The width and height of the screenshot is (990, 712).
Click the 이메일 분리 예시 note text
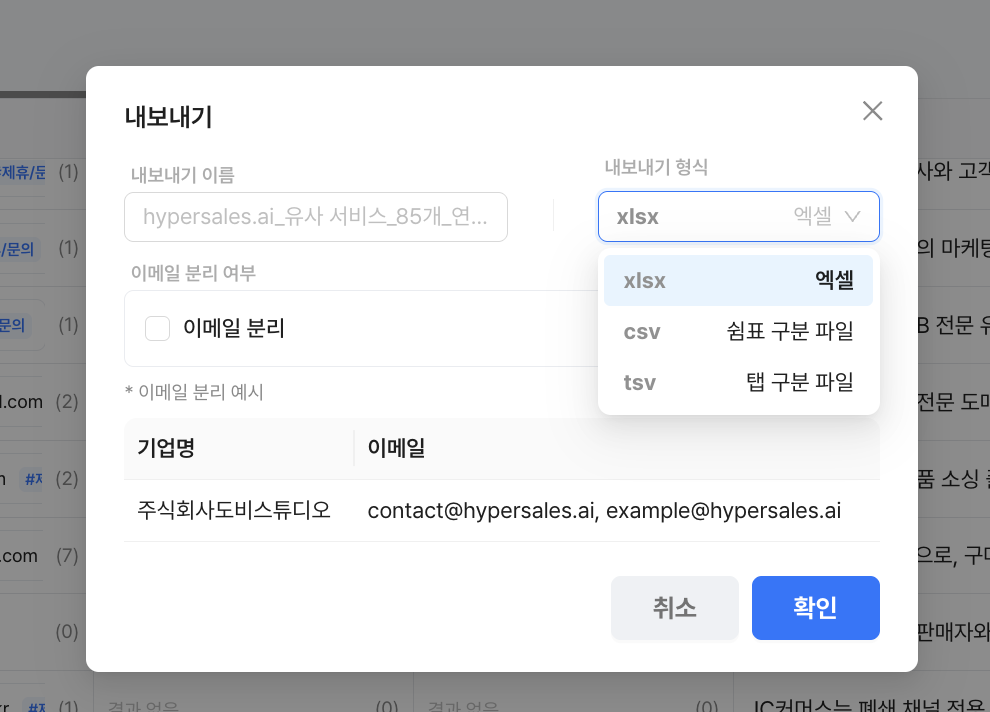coord(194,392)
